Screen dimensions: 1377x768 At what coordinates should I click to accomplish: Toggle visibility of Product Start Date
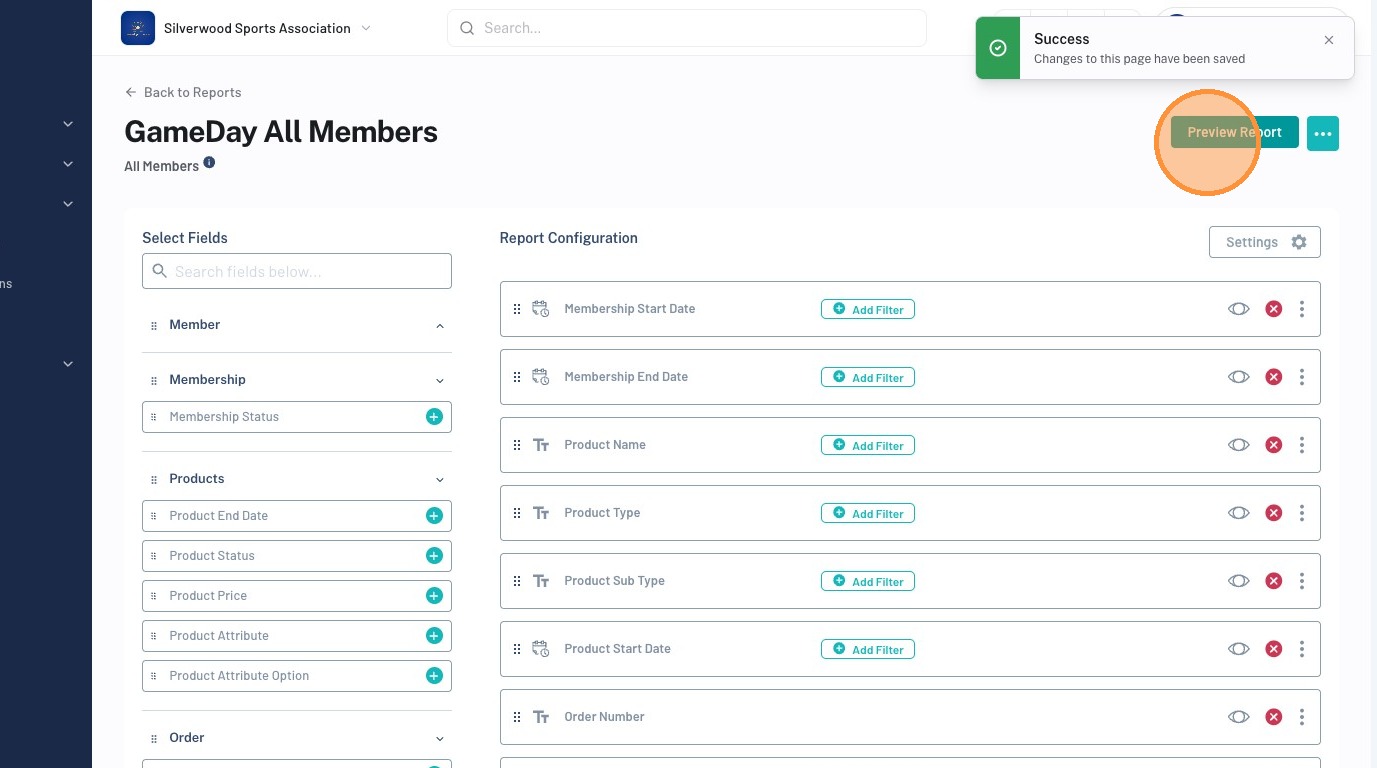1238,649
